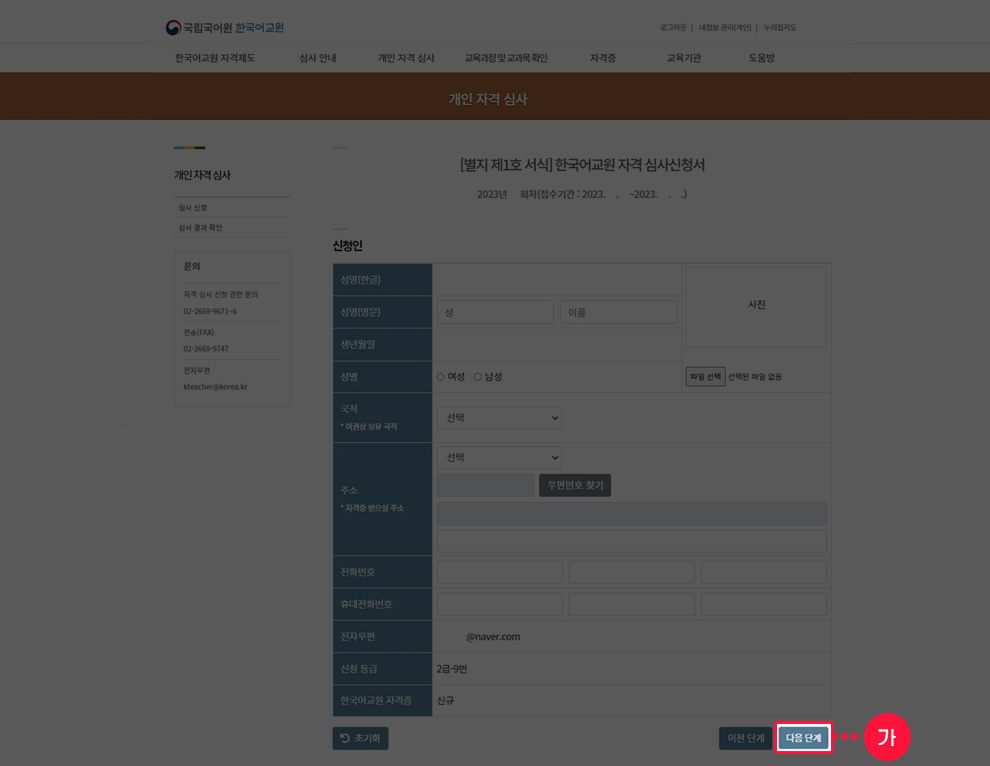Select the 개인 자격 심사 menu item
This screenshot has width=990, height=766.
click(406, 58)
